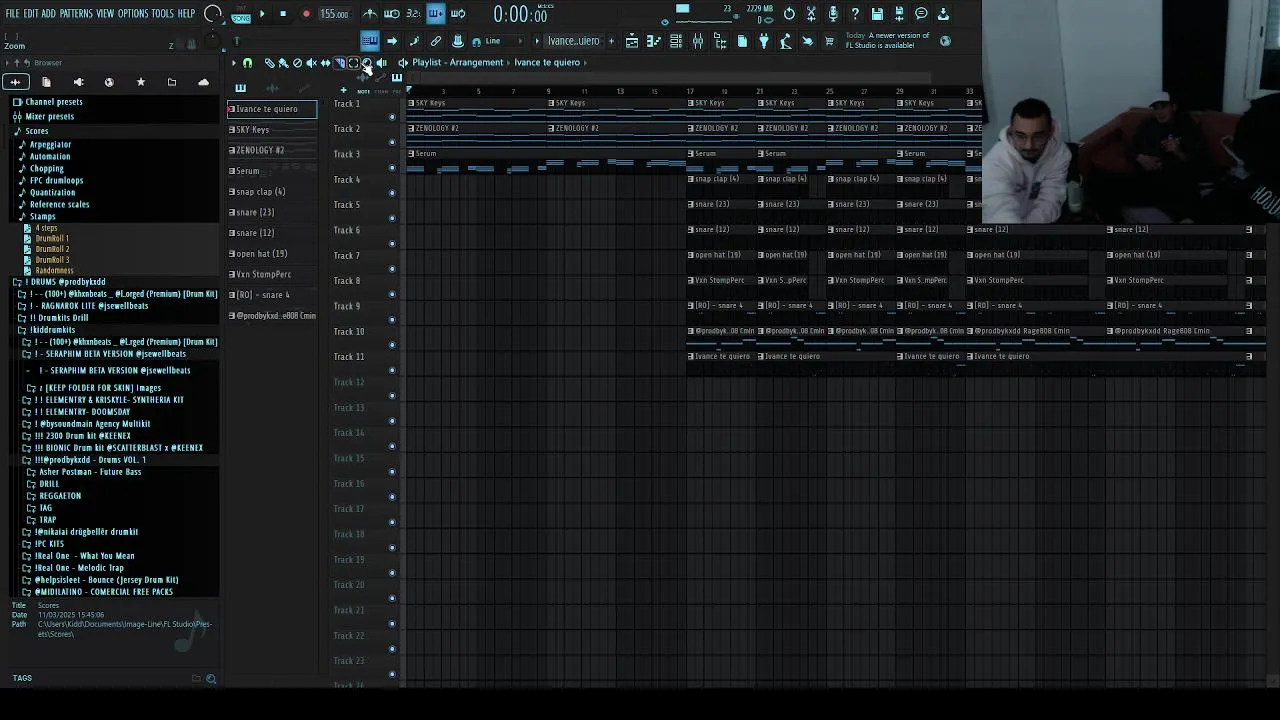This screenshot has height=720, width=1280.
Task: Toggle the metronome
Action: point(370,13)
